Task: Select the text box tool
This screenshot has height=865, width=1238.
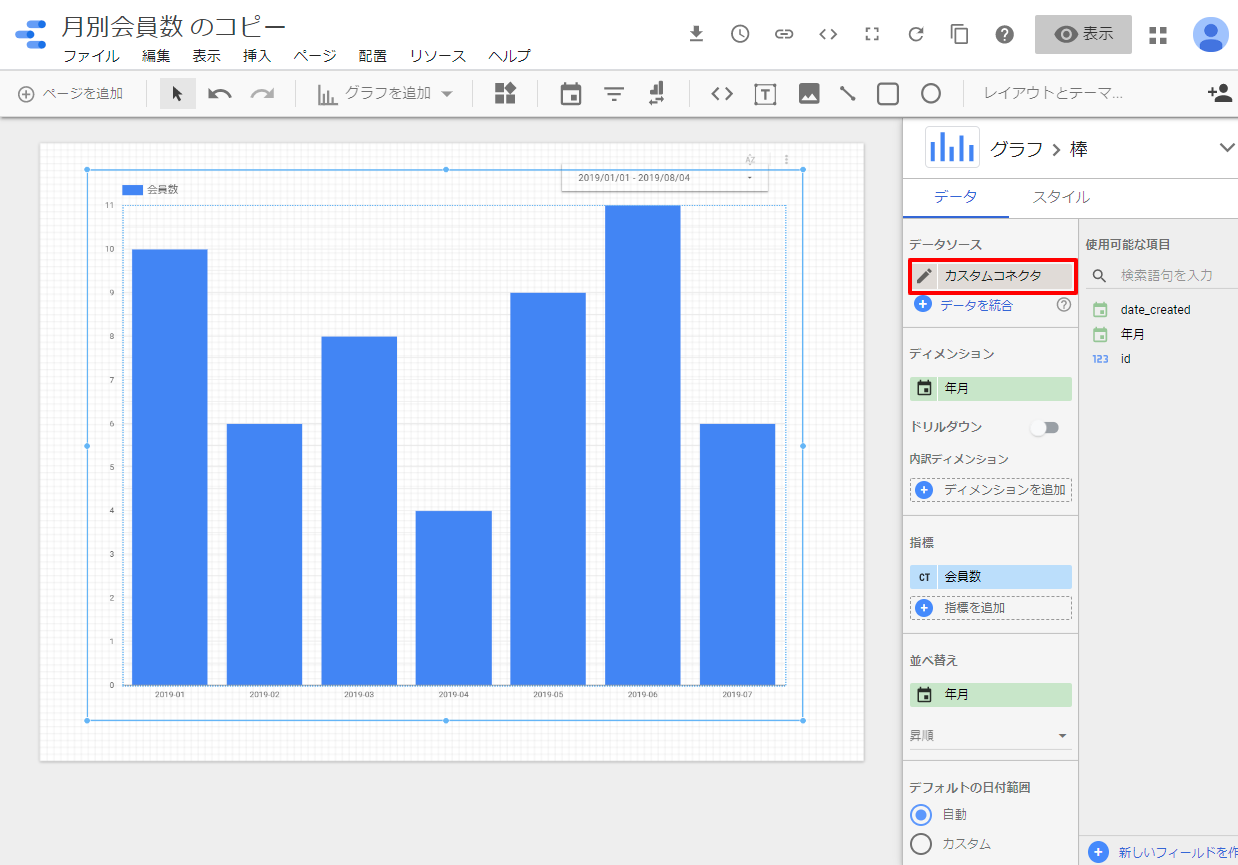Action: 765,94
